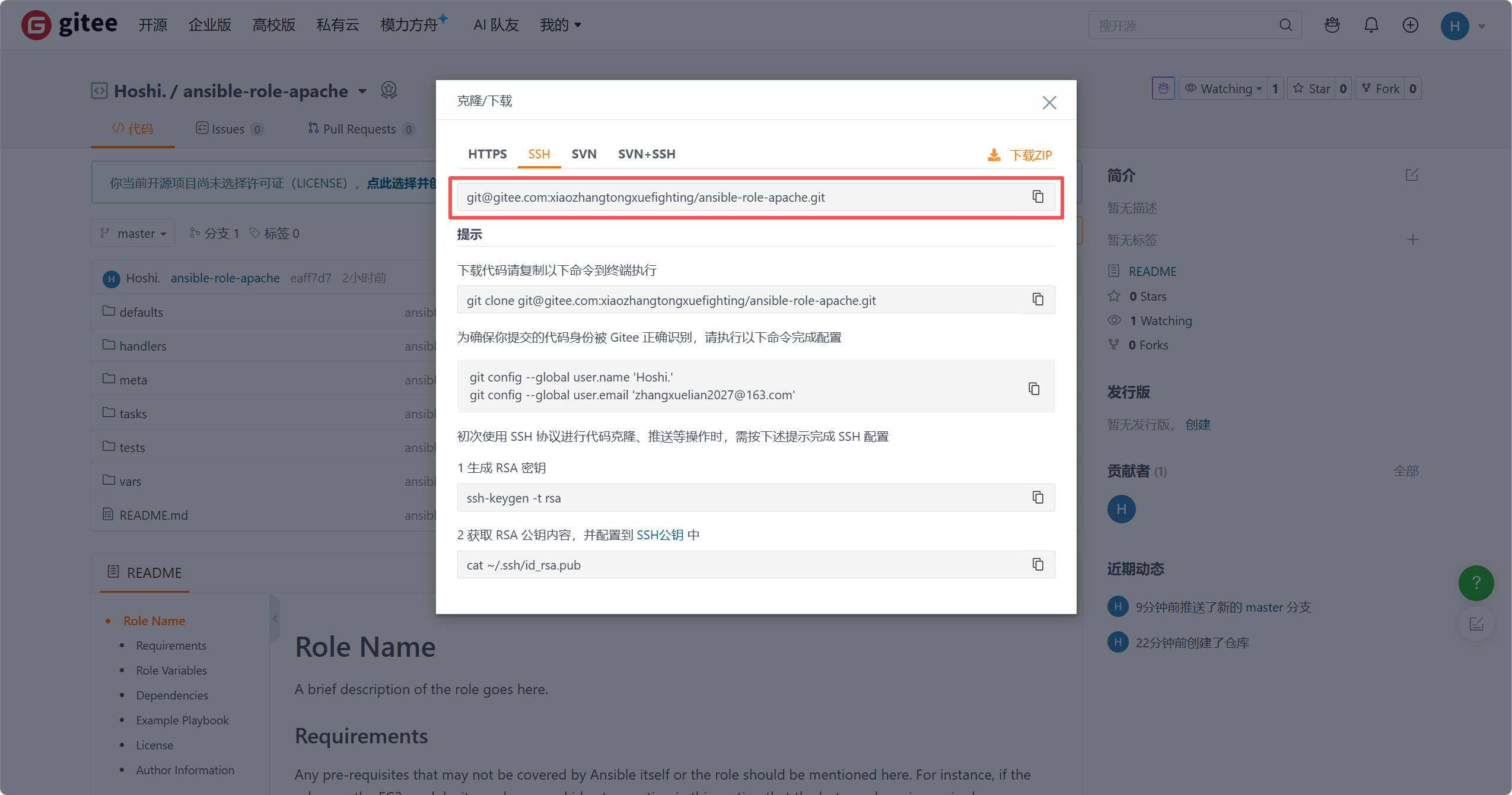Open the notifications bell
This screenshot has width=1512, height=795.
coord(1371,25)
